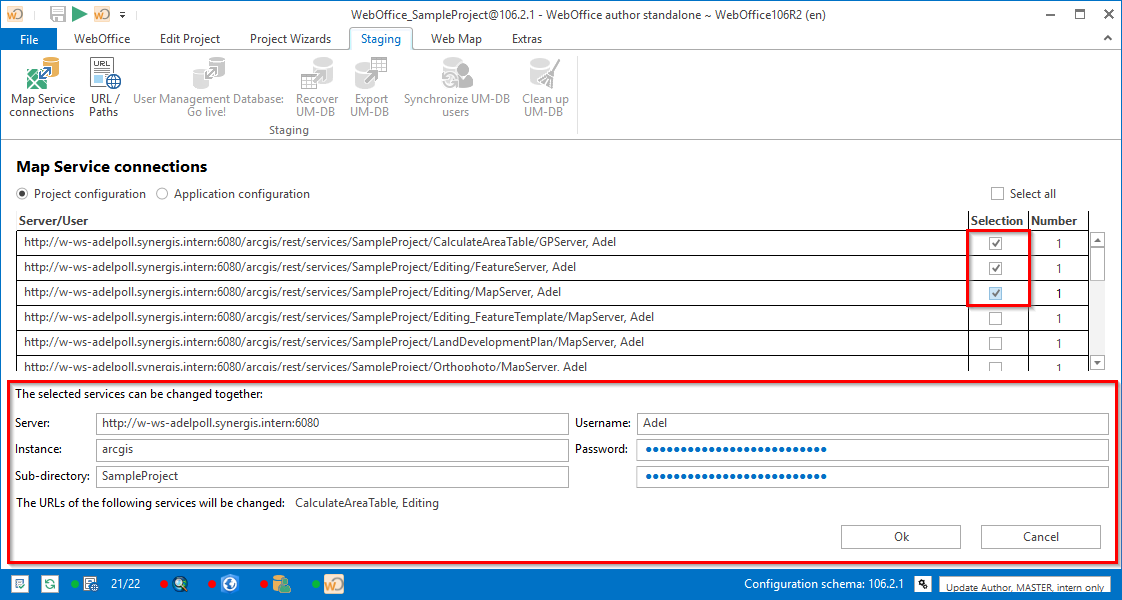Image resolution: width=1122 pixels, height=600 pixels.
Task: Confirm changes with the Ok button
Action: [899, 536]
